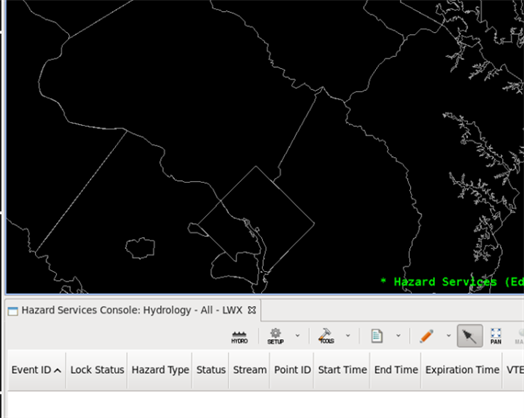Screen dimensions: 524x418
Task: Activate the pencil drawing tool
Action: (427, 336)
